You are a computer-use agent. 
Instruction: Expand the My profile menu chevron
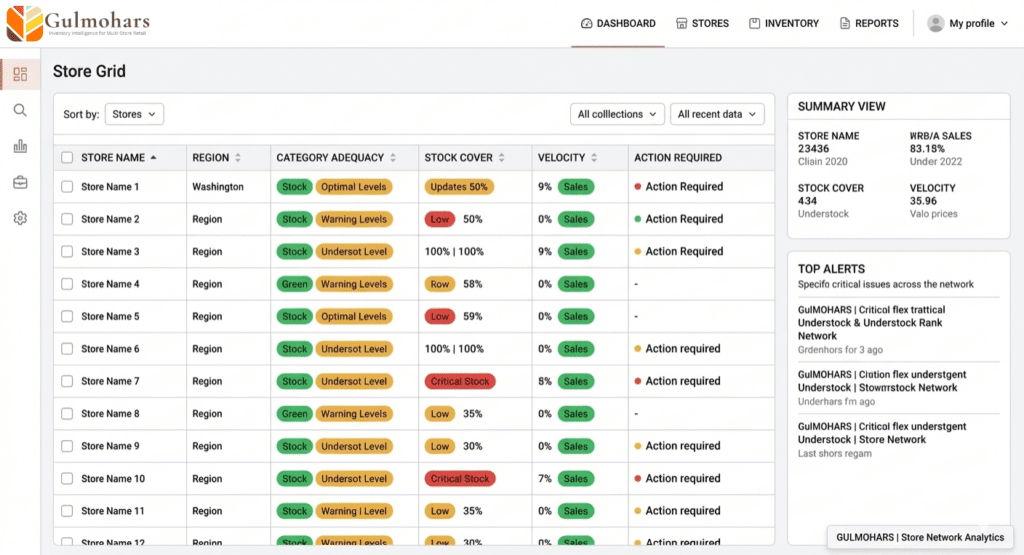coord(1004,24)
